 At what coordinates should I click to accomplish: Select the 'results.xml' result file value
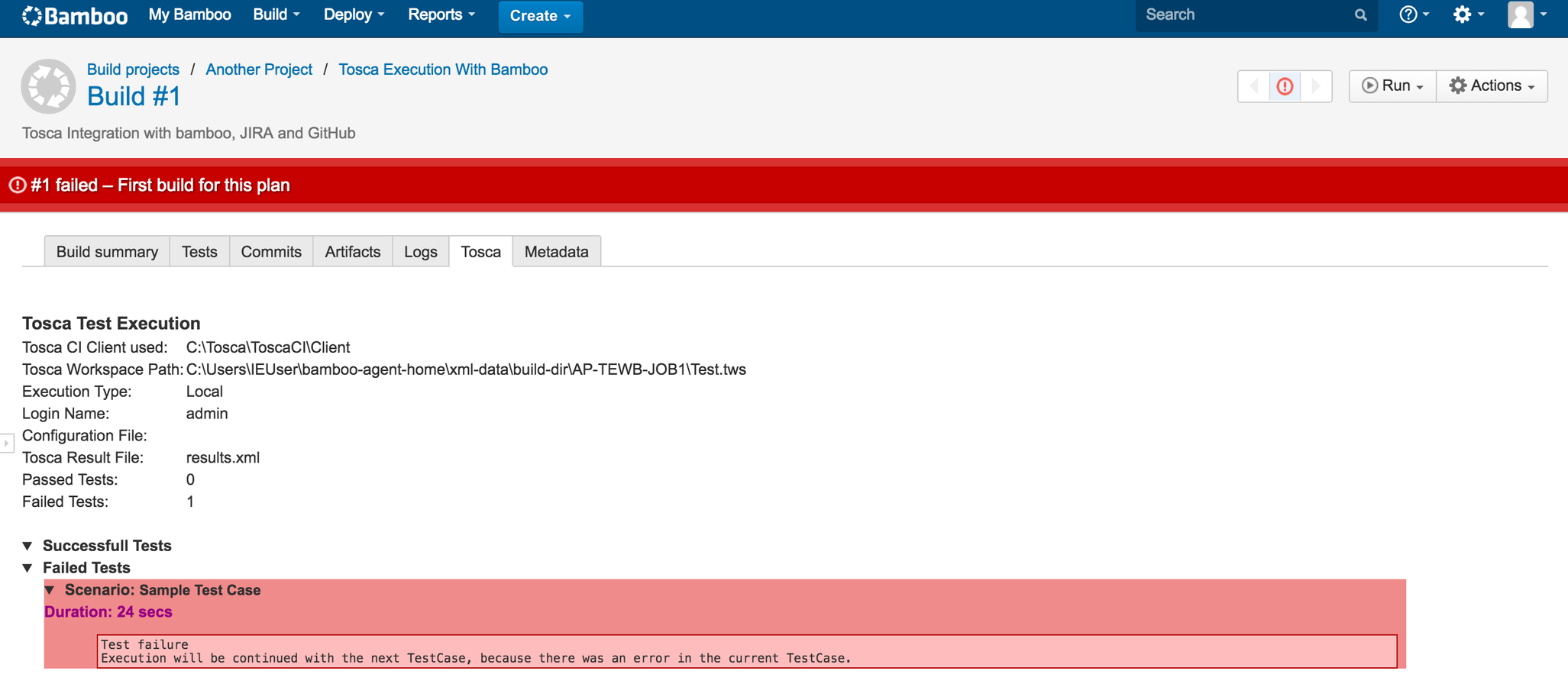coord(223,458)
